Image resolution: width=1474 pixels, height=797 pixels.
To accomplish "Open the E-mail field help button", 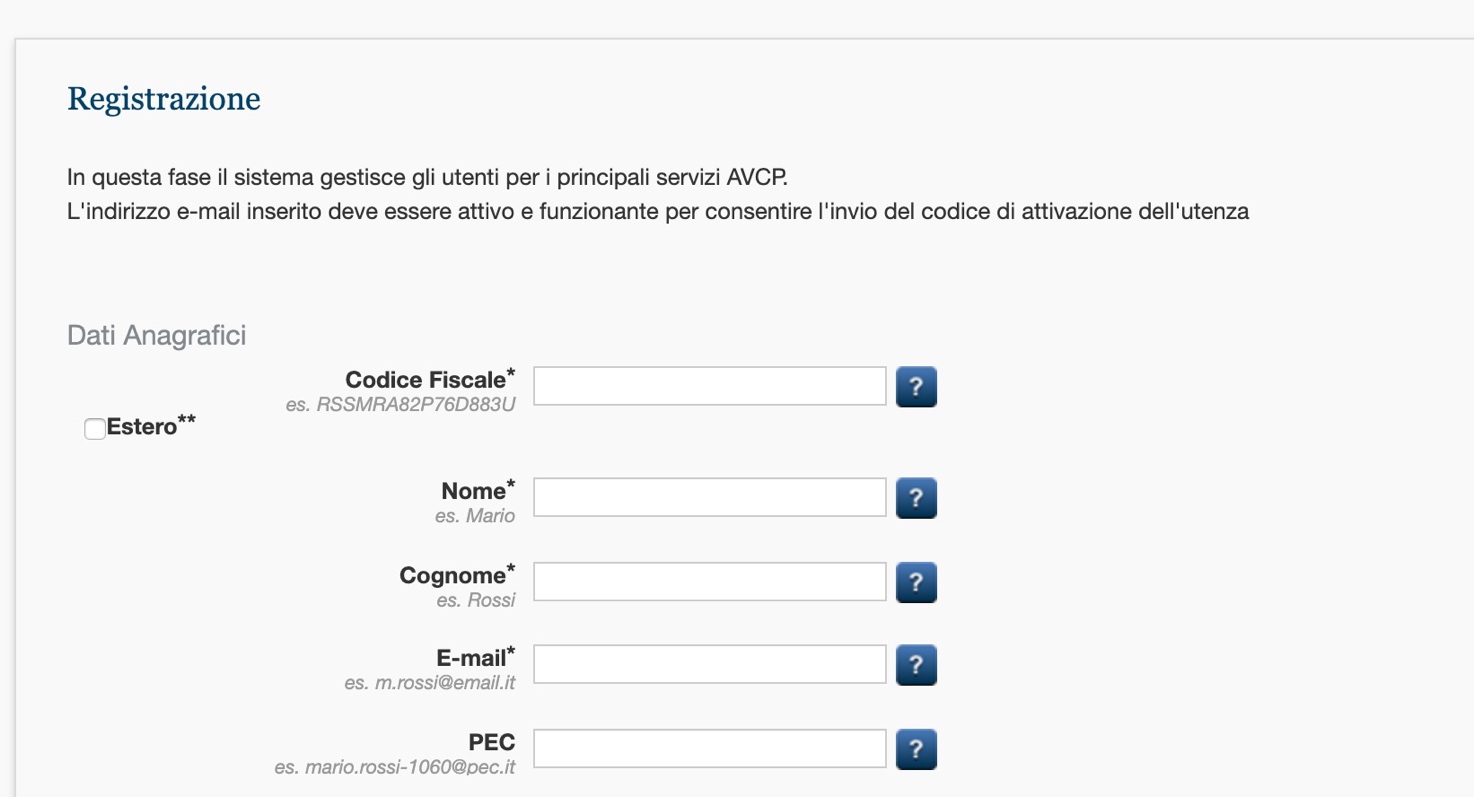I will click(916, 665).
